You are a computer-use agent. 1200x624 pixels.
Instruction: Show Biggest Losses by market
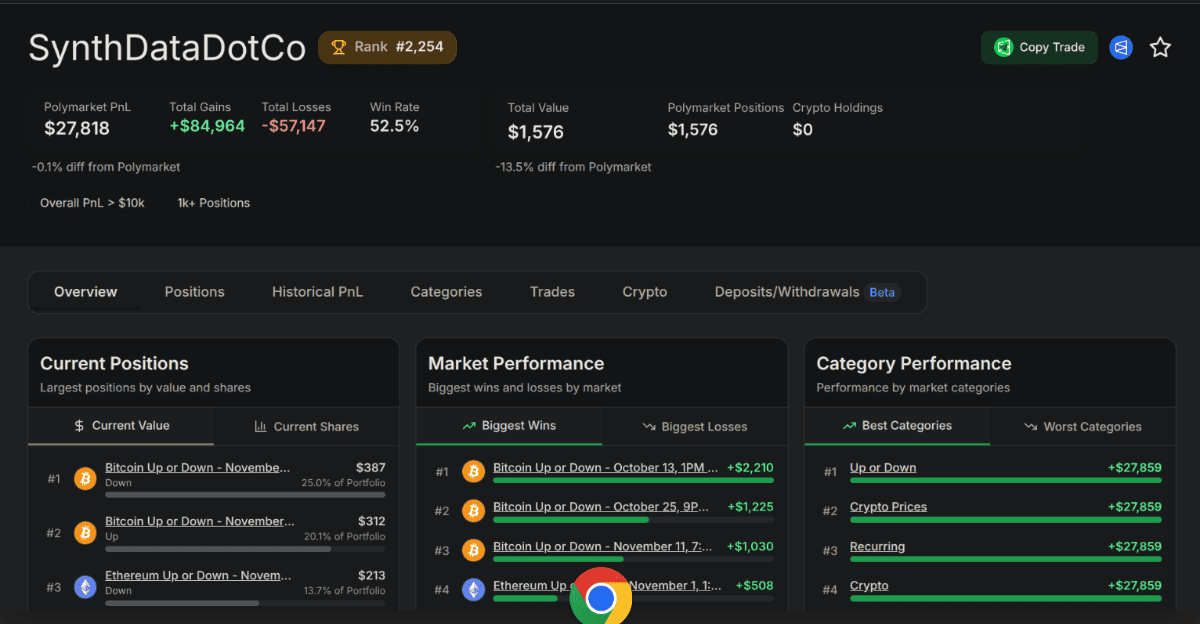694,426
